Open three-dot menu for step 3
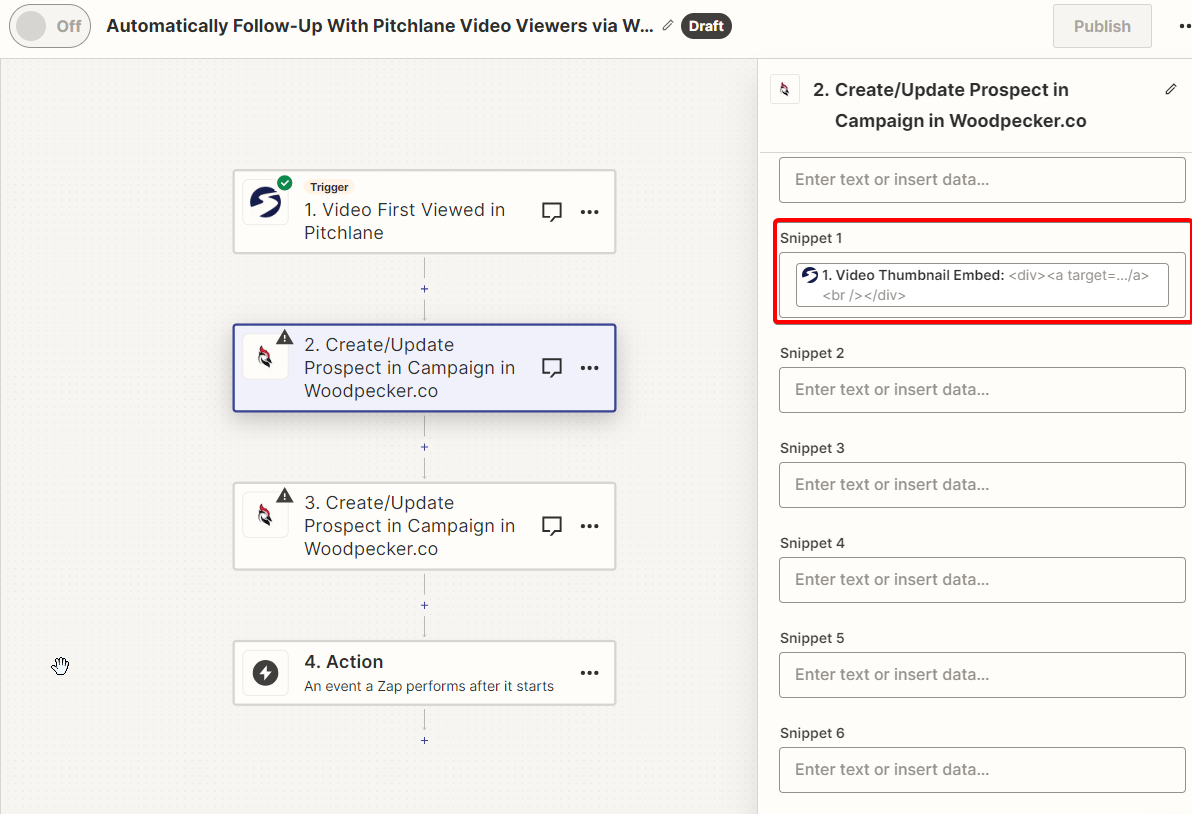Viewport: 1192px width, 814px height. pos(589,525)
